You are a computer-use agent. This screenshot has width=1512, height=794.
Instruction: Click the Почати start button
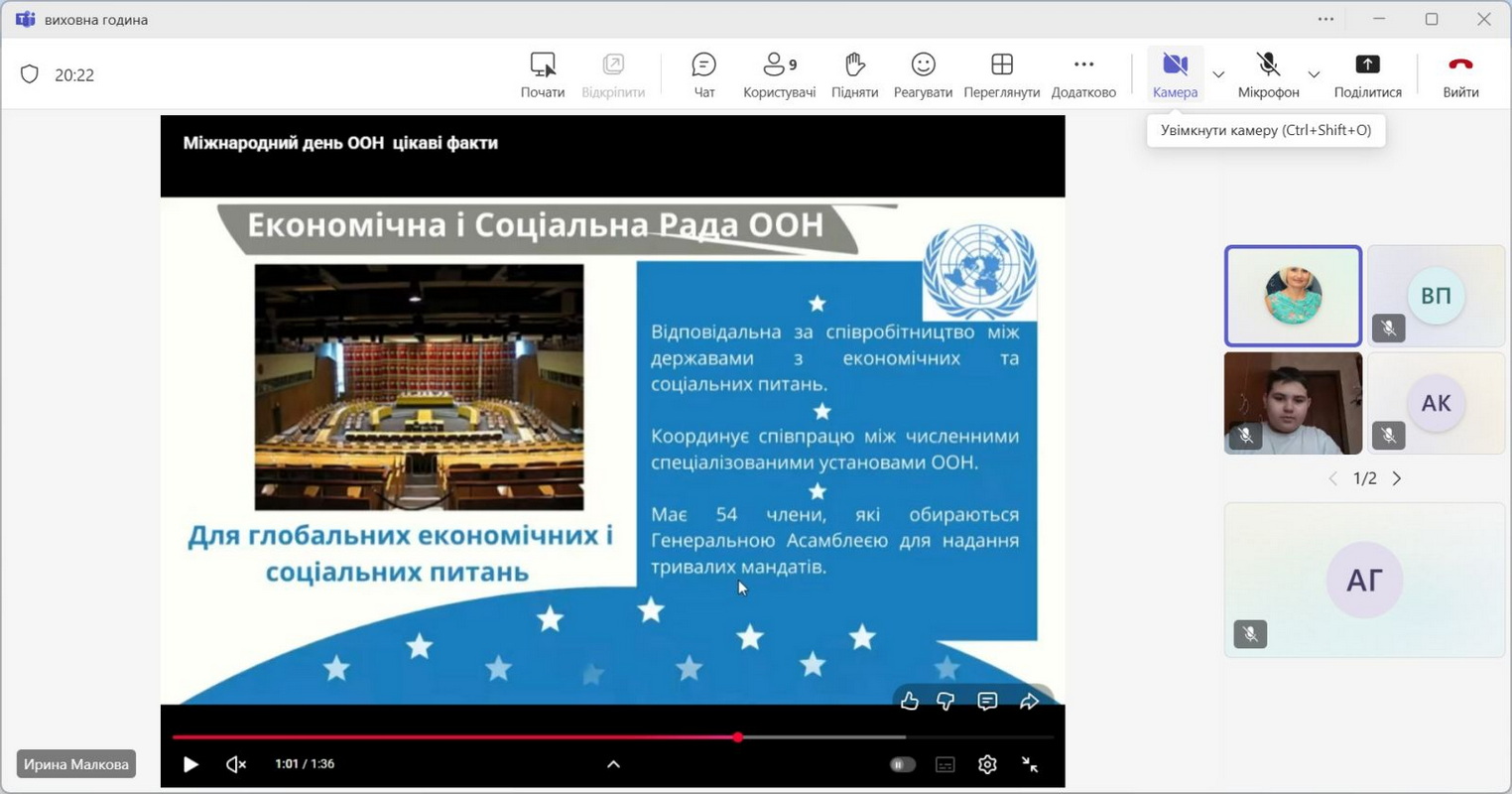(x=542, y=75)
